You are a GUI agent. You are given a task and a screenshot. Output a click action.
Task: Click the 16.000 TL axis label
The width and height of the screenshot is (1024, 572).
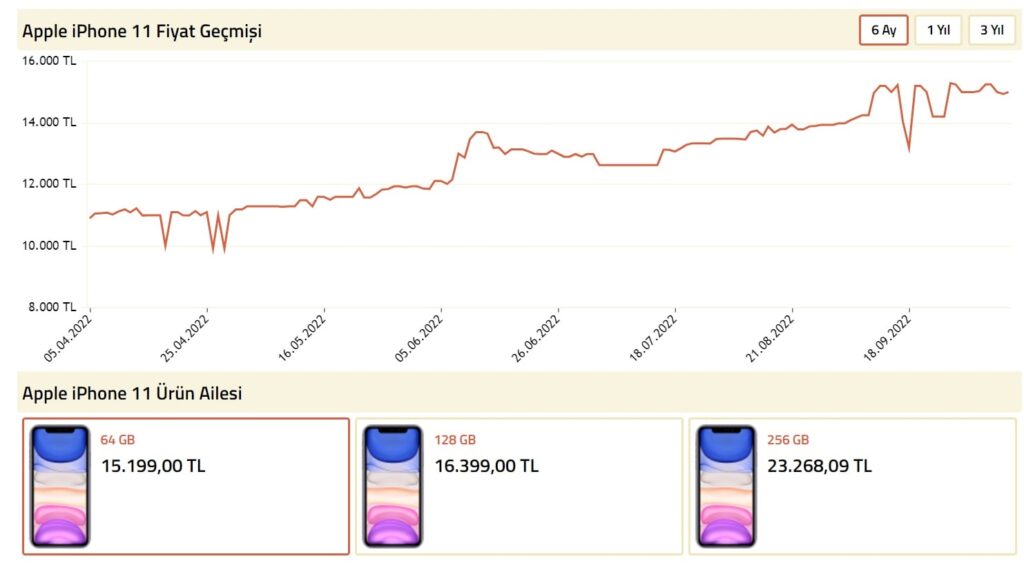[49, 61]
